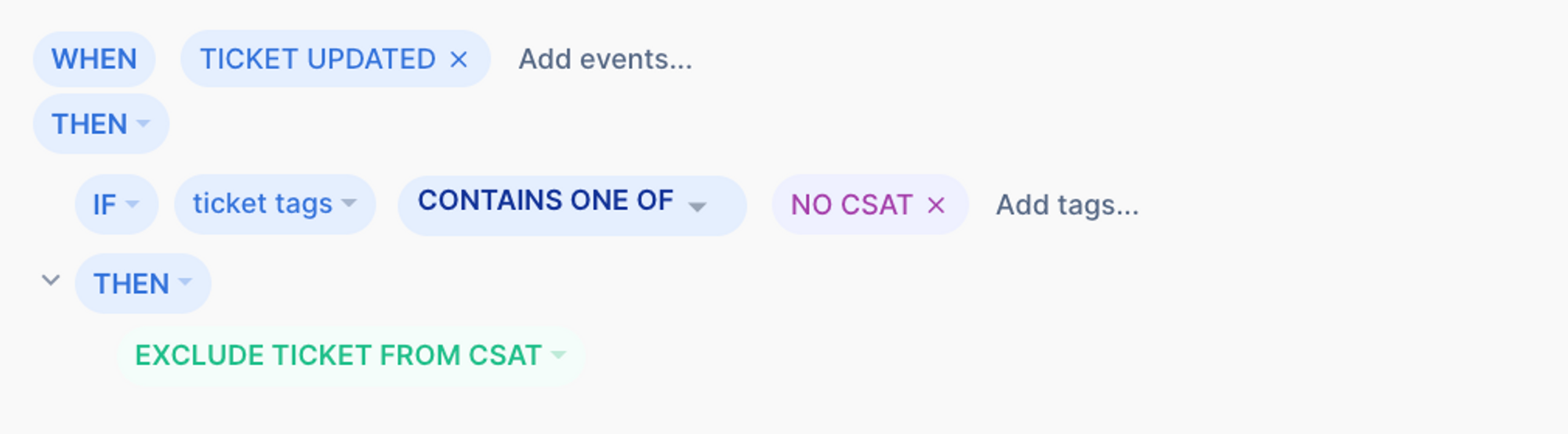Open the nested THEN dropdown arrow
Screen dimensions: 1568x434
pos(185,282)
